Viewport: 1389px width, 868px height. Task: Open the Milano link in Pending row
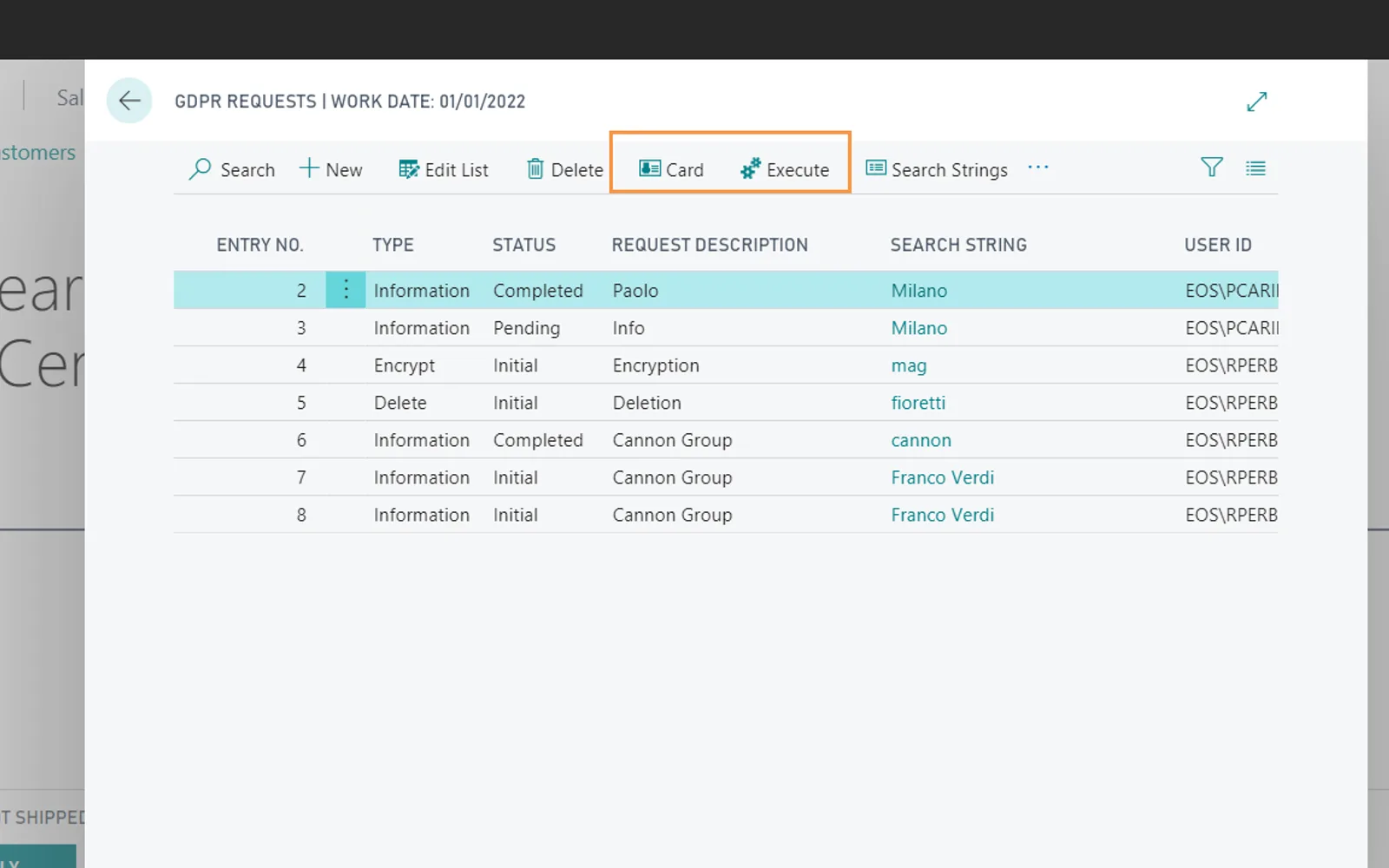(x=919, y=328)
